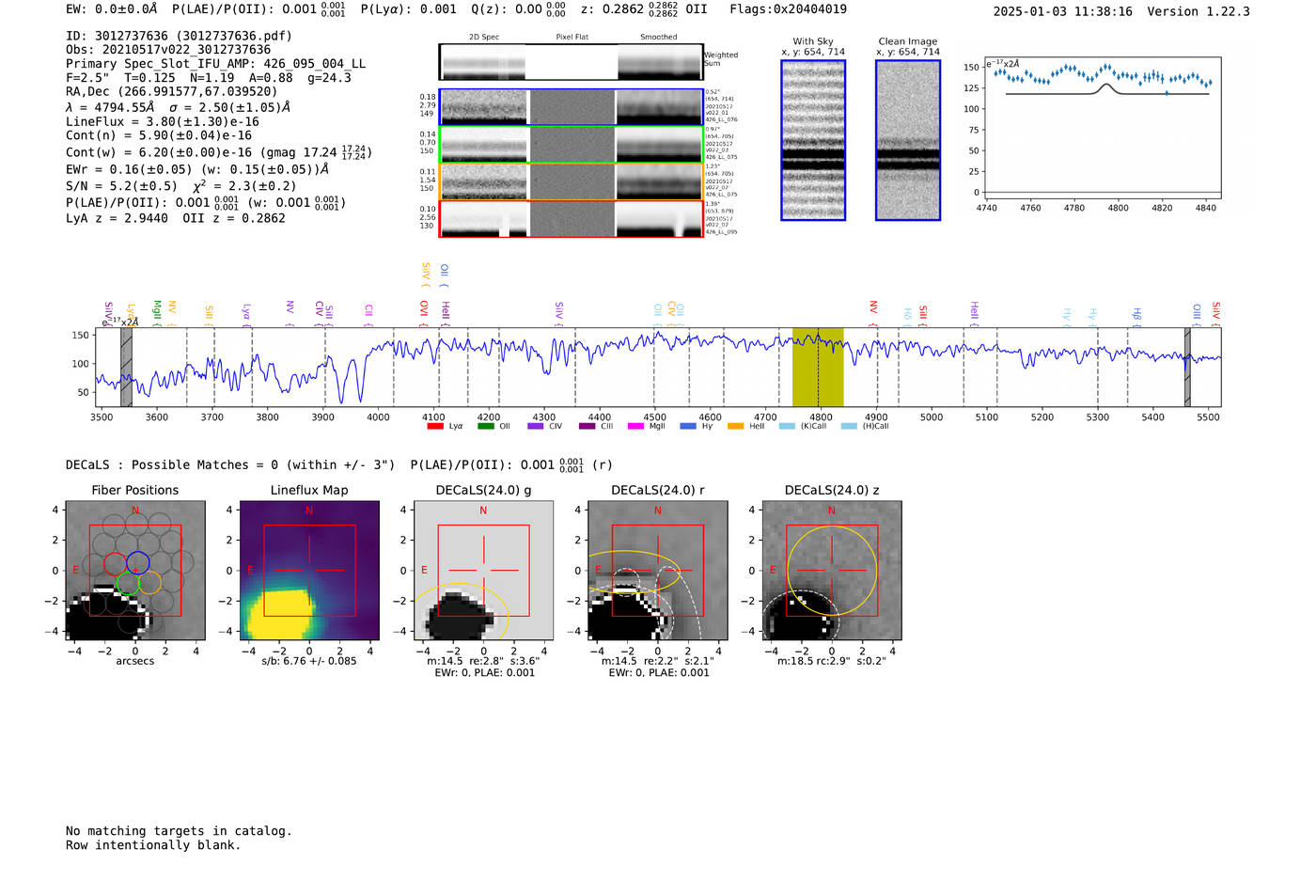Click the orange HeII legend swatch

[x=735, y=426]
